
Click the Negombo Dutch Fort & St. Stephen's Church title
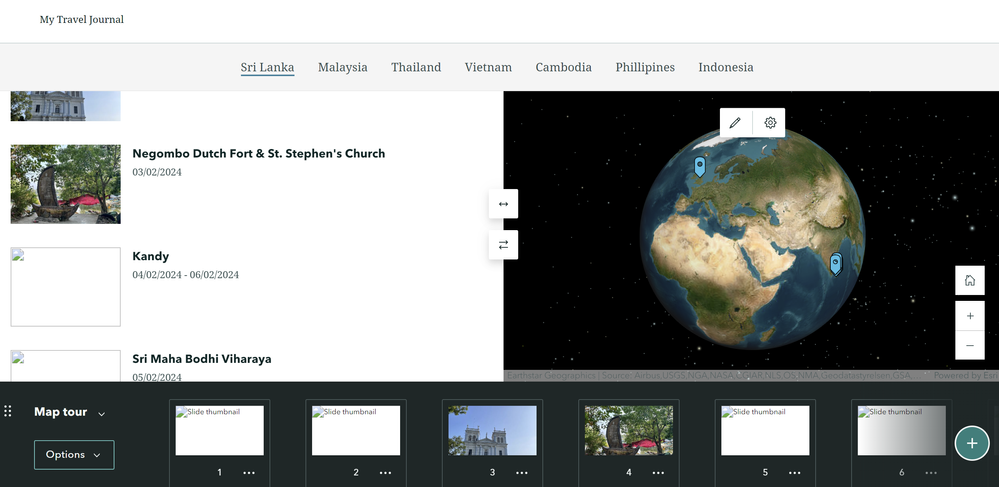coord(259,154)
